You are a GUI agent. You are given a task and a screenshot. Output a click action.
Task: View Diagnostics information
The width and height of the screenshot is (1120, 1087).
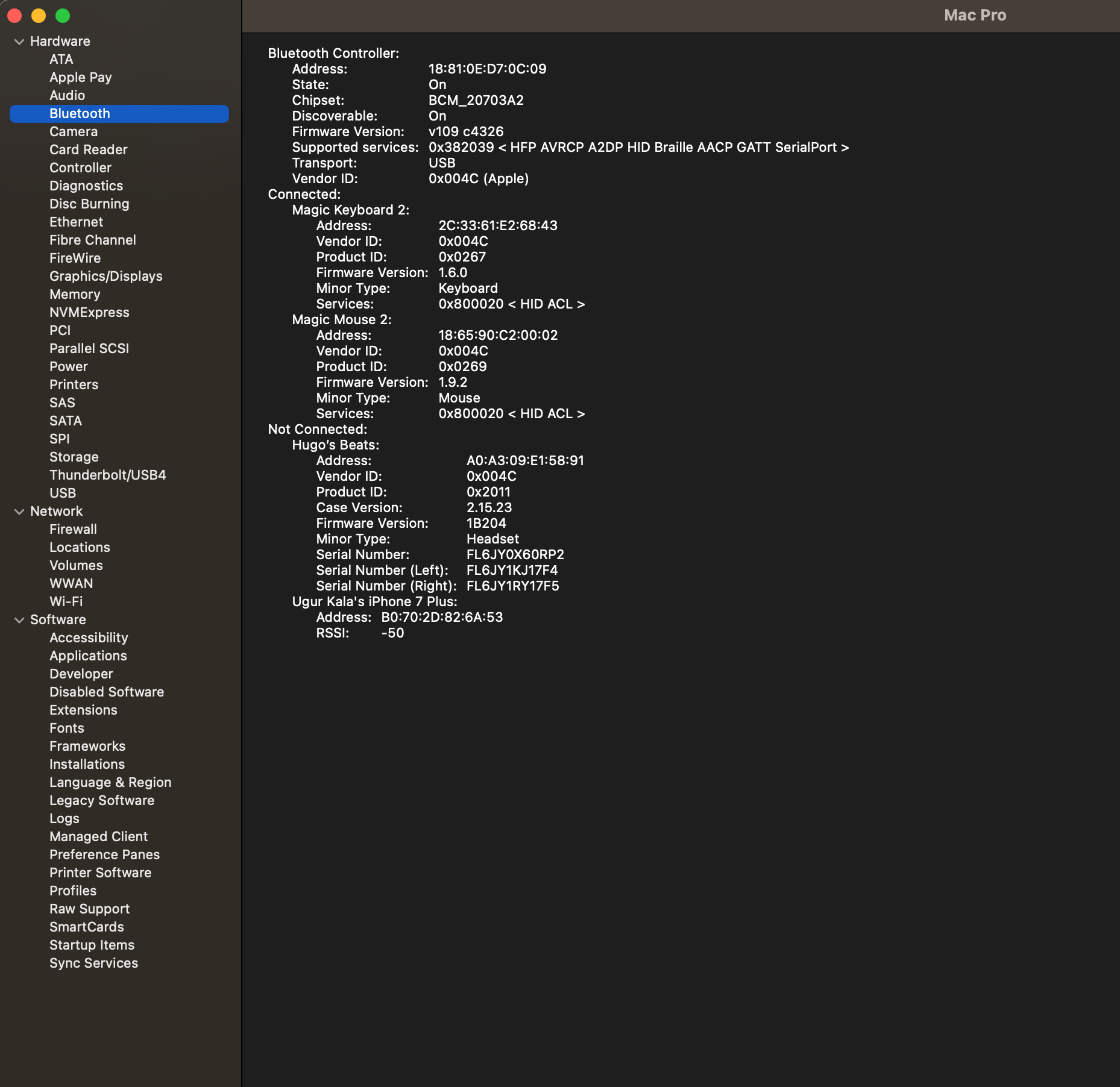point(86,186)
